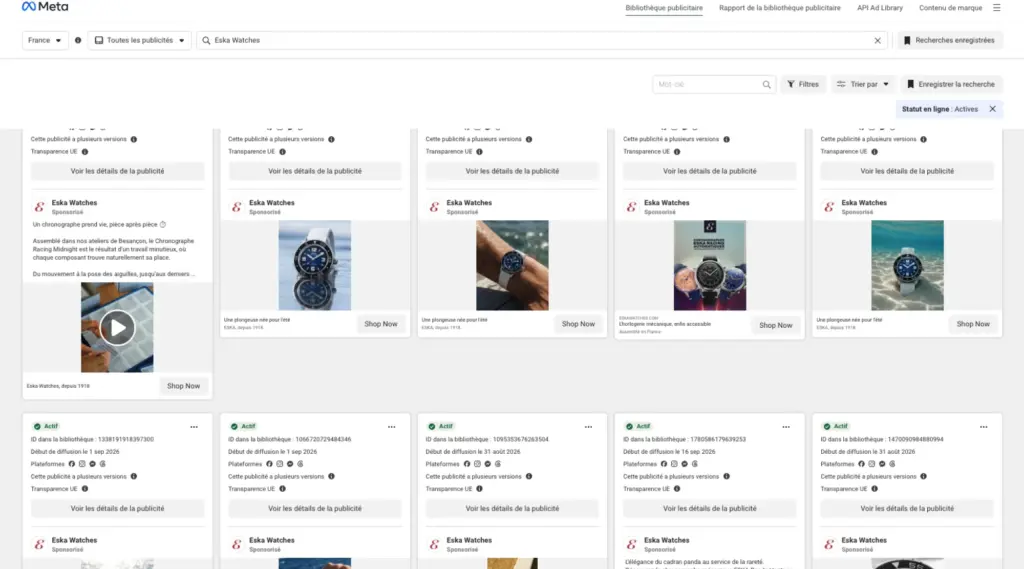Open options menu for ad 1095353676263504

588,427
